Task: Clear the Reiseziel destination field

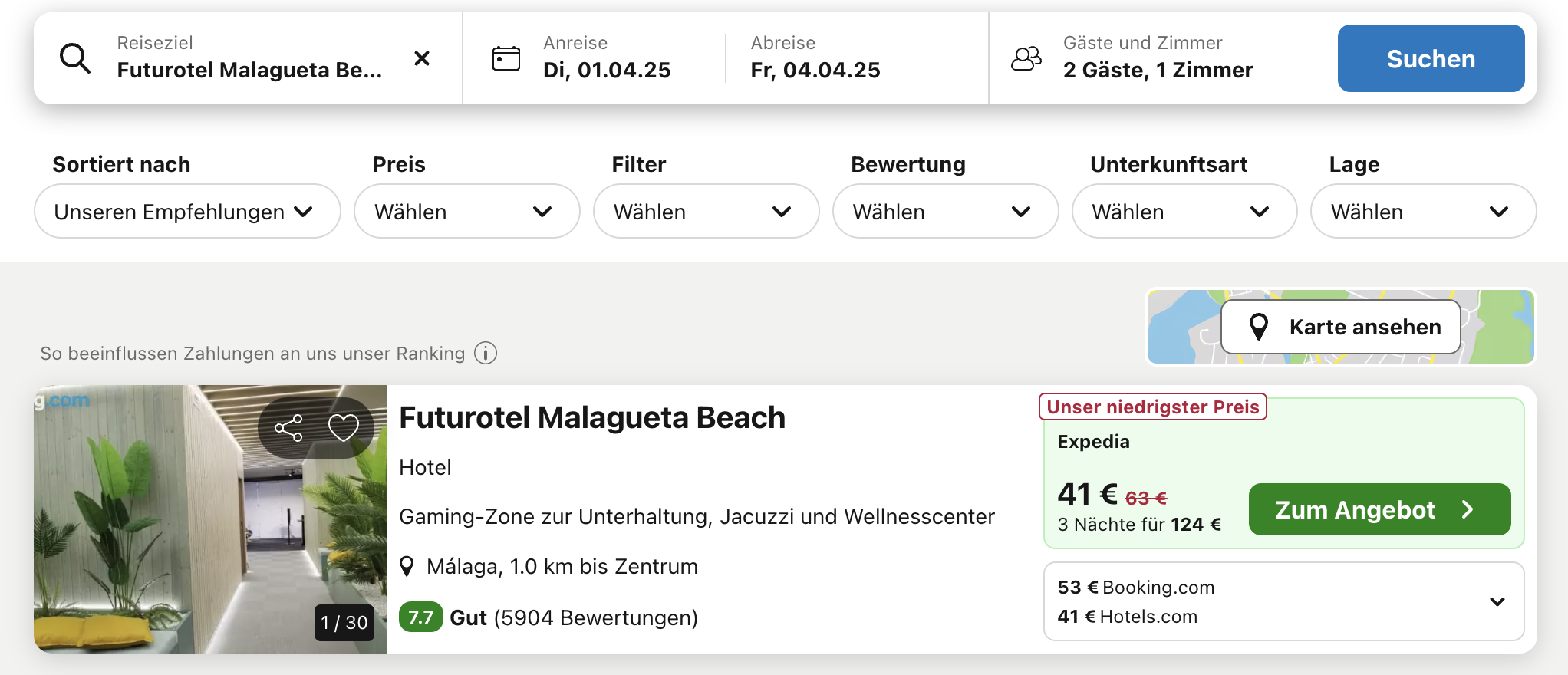Action: 422,58
